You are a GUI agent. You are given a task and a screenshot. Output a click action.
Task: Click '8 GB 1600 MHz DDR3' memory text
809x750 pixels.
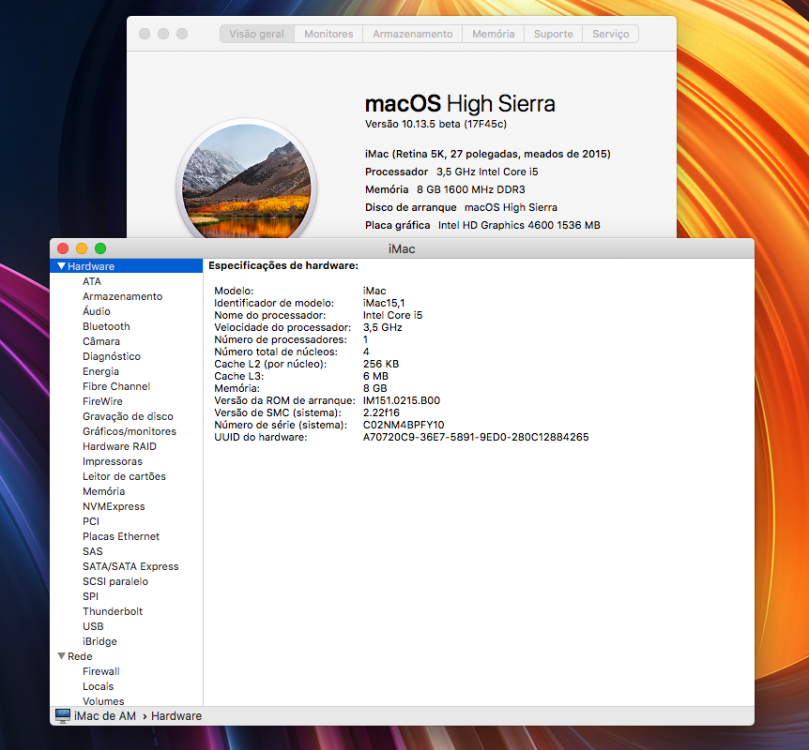coord(471,189)
